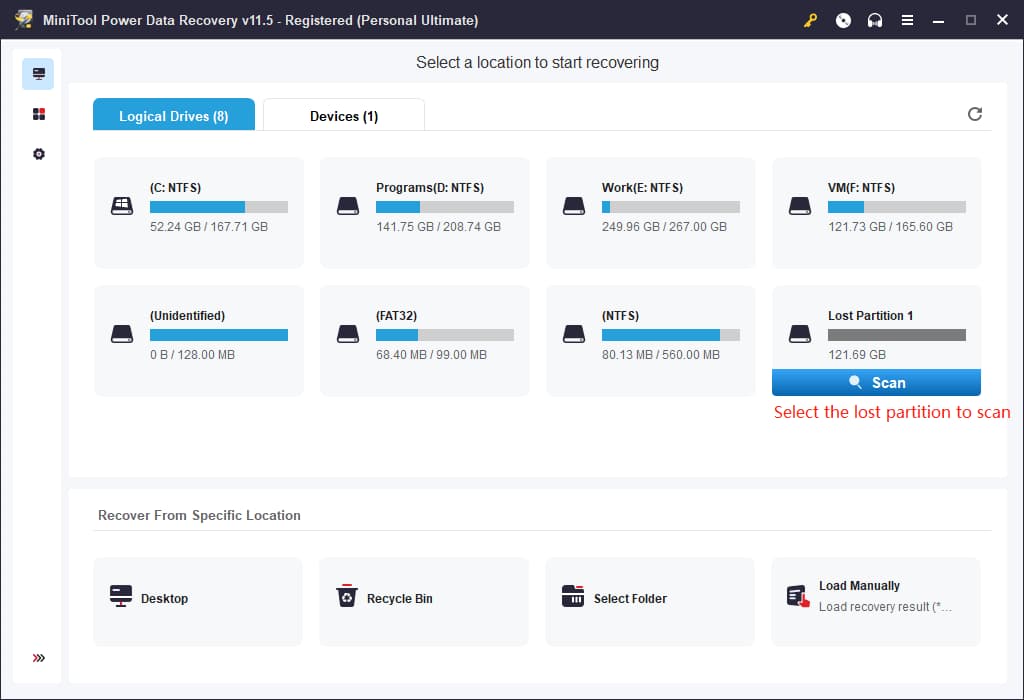1024x700 pixels.
Task: Switch to the Devices (1) tab
Action: [343, 116]
